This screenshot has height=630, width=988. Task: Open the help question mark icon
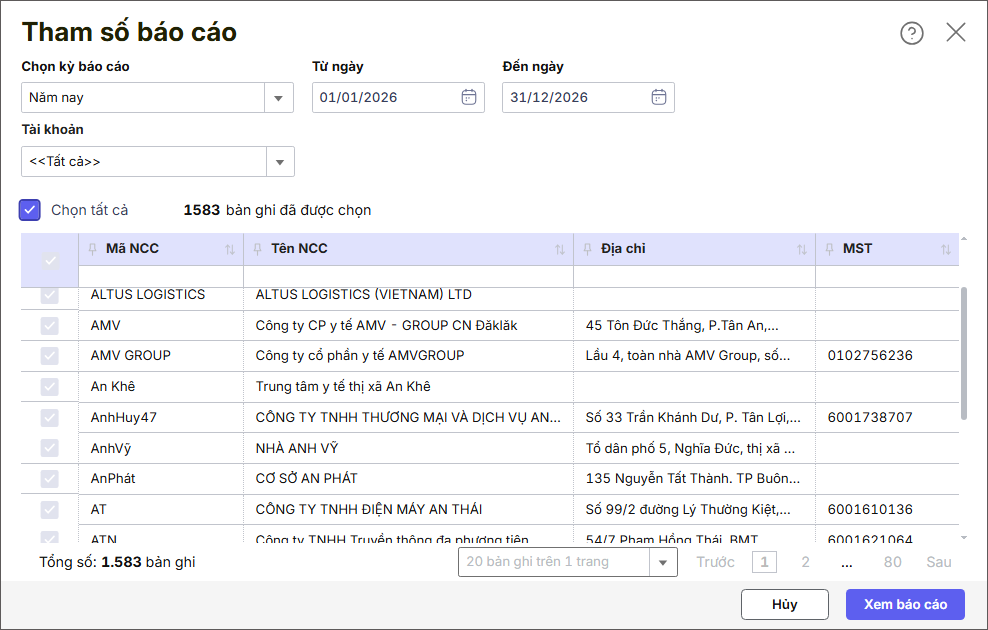[x=911, y=33]
